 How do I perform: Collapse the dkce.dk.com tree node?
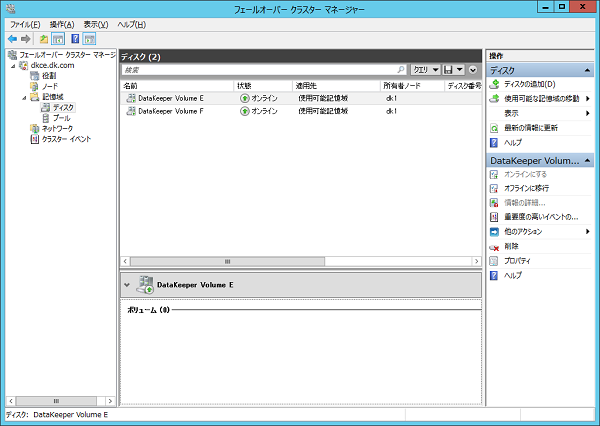[x=13, y=66]
